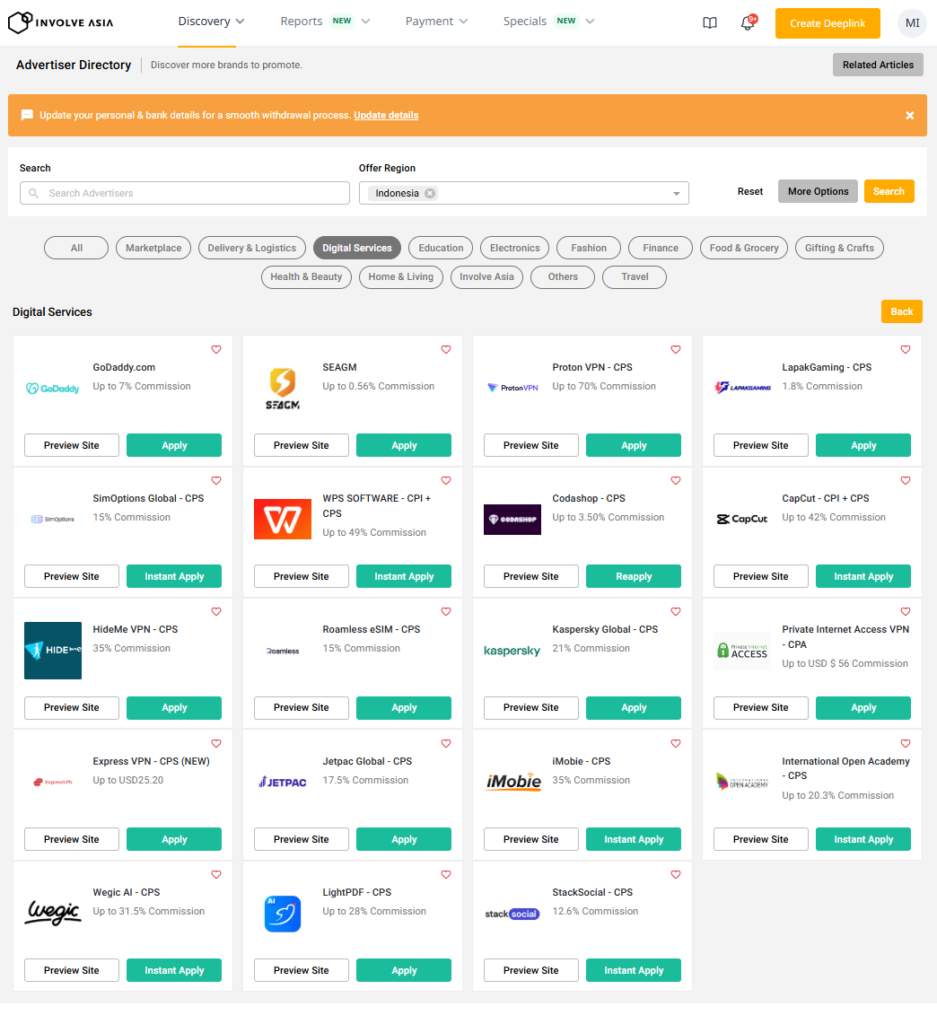The image size is (937, 1024).
Task: Click Reapply for Codashop
Action: tap(633, 577)
